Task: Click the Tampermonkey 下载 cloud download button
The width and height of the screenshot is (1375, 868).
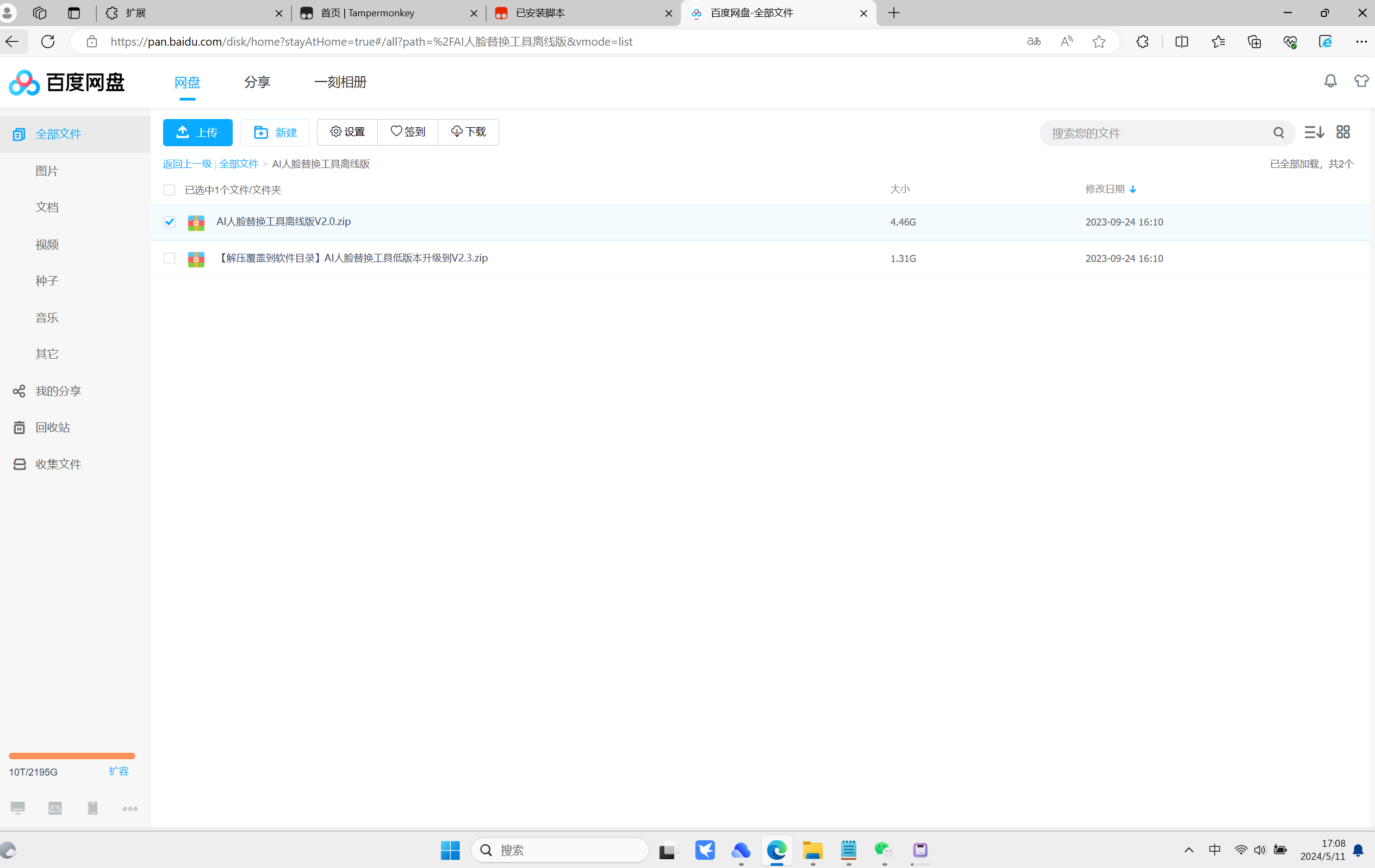Action: point(468,132)
